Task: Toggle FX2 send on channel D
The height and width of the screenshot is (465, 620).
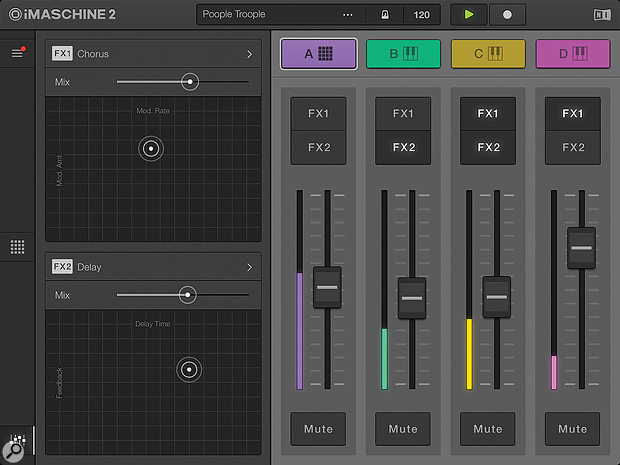Action: point(573,147)
